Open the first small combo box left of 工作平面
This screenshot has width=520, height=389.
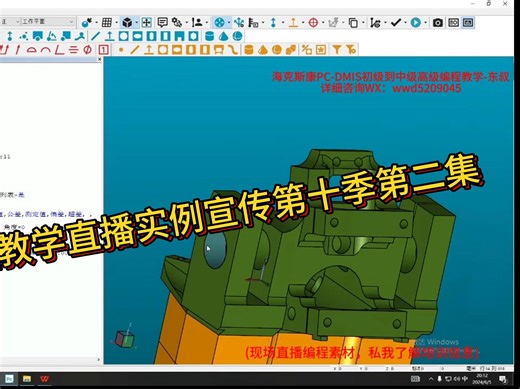[x=10, y=22]
